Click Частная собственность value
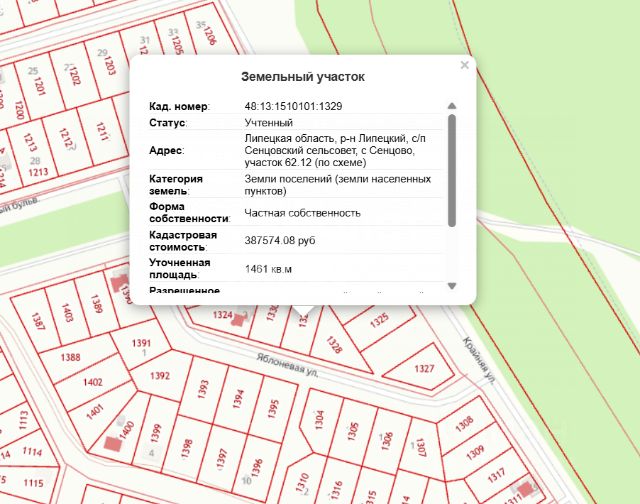 tap(302, 213)
